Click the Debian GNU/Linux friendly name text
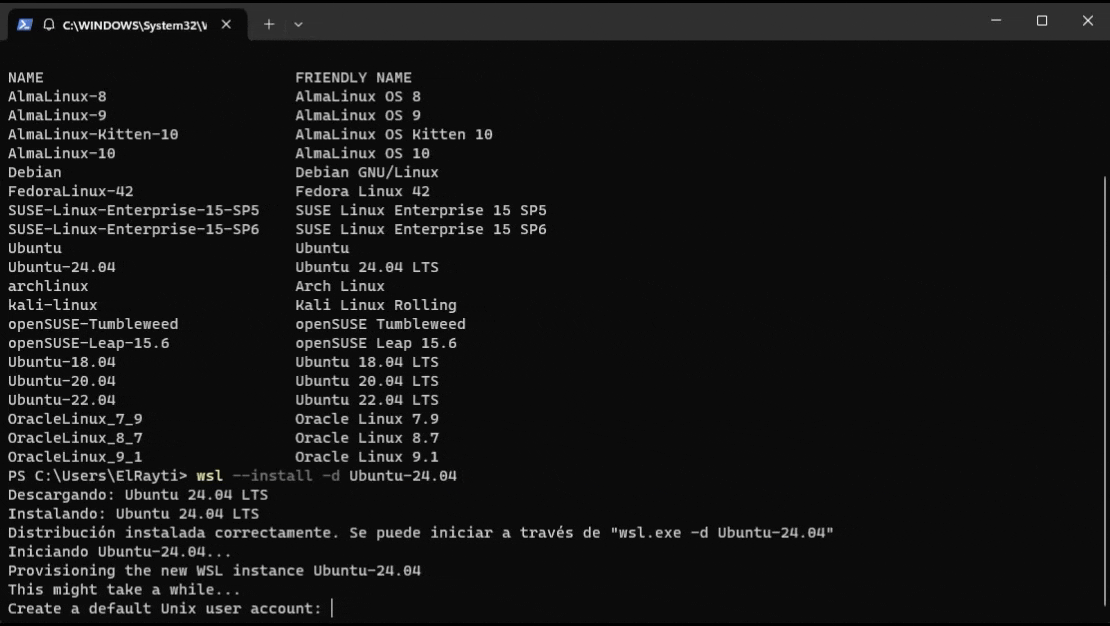The width and height of the screenshot is (1110, 626). coord(367,172)
